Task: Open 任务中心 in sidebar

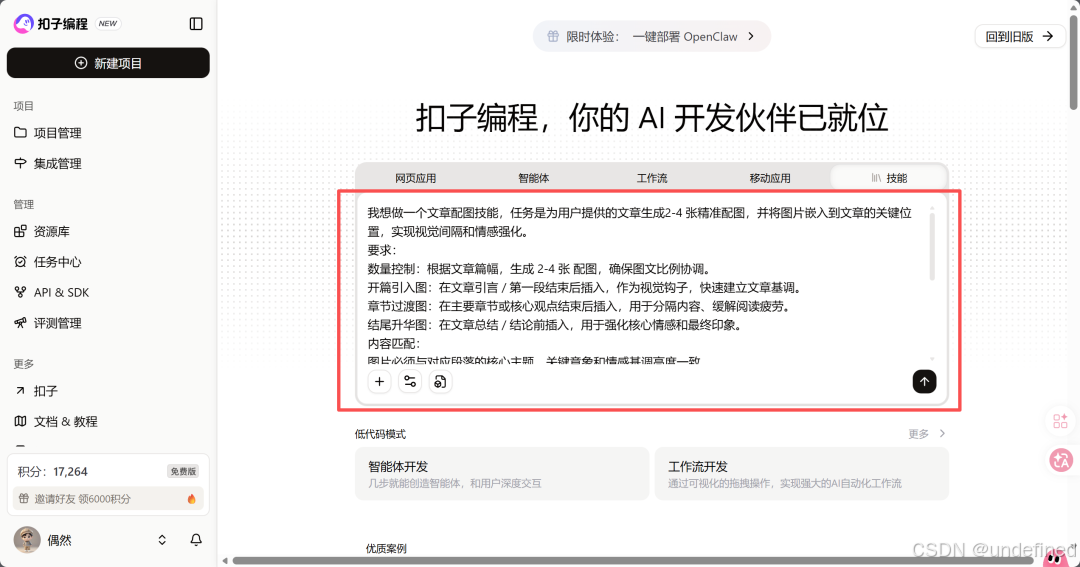Action: click(x=108, y=262)
